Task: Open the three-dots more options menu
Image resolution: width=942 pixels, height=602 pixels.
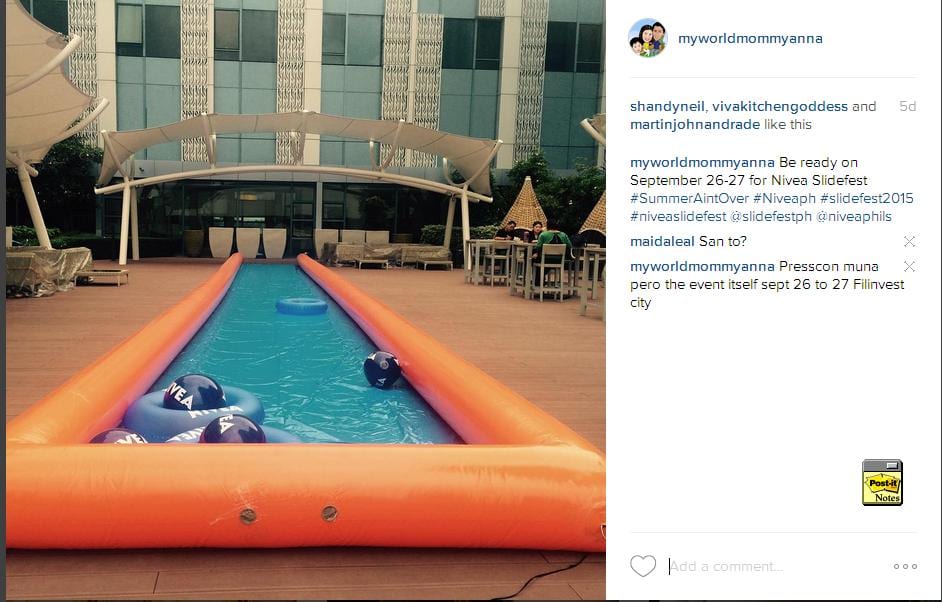Action: point(905,566)
